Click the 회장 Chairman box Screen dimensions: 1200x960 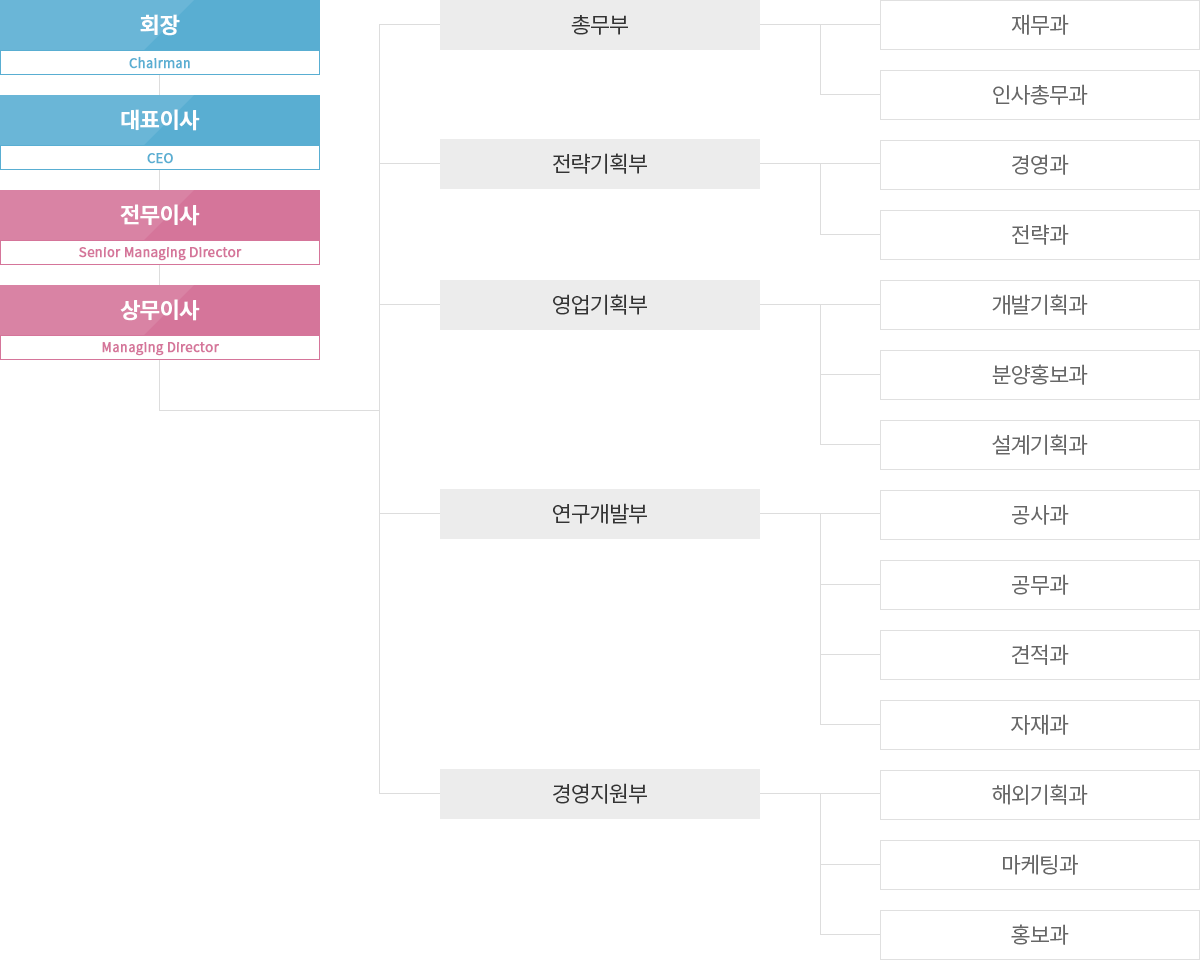(x=160, y=37)
